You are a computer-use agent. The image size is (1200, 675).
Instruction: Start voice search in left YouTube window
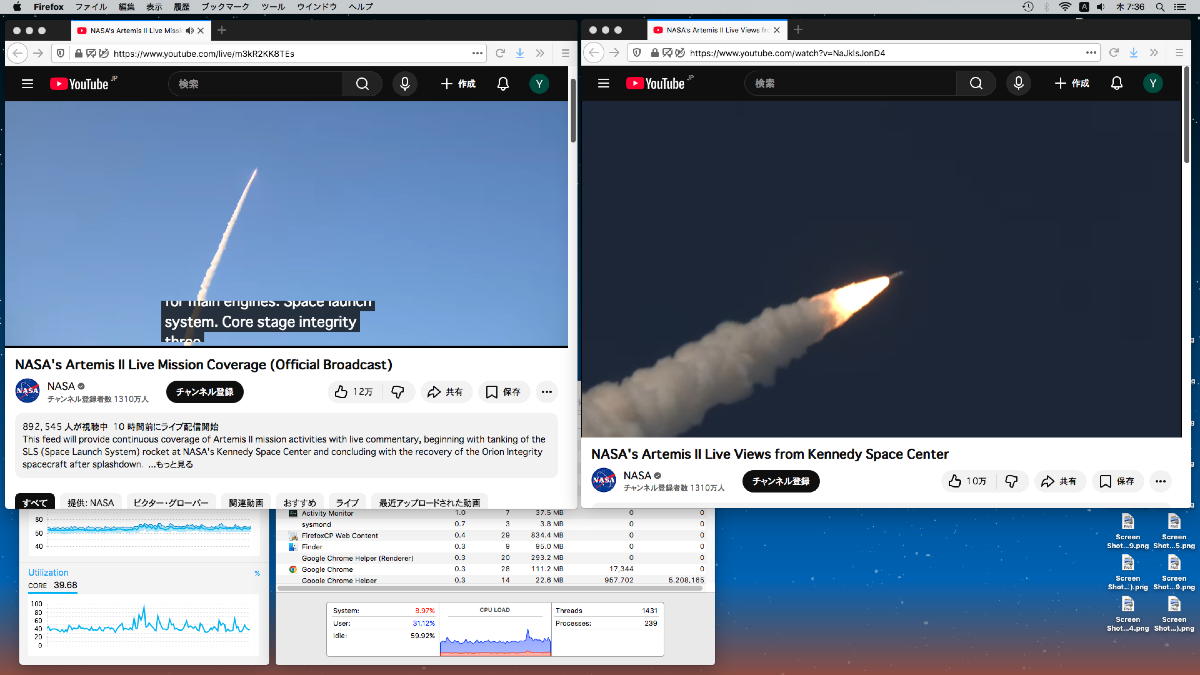(x=405, y=84)
